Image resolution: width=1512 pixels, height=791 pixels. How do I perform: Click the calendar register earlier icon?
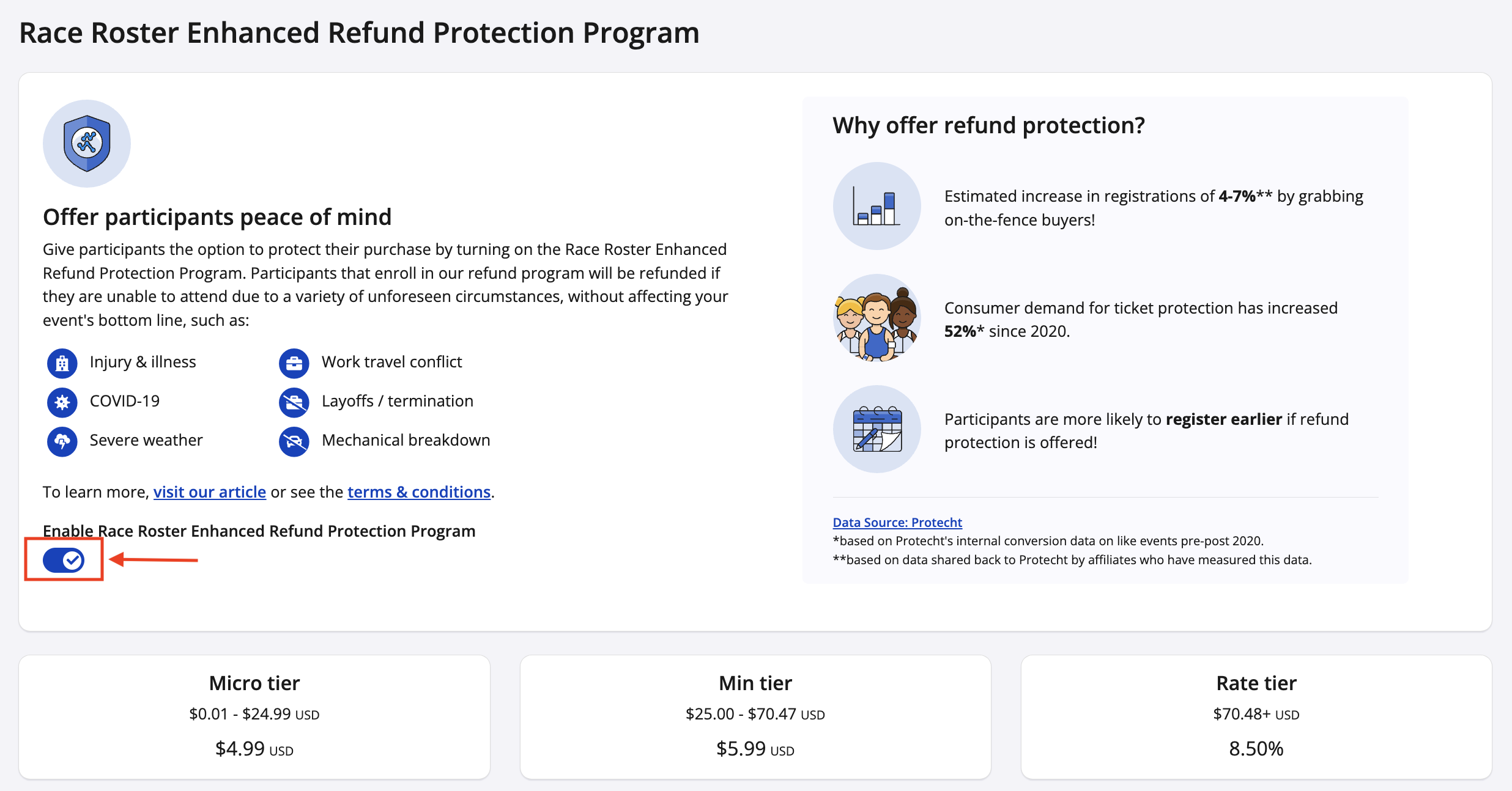[x=876, y=429]
